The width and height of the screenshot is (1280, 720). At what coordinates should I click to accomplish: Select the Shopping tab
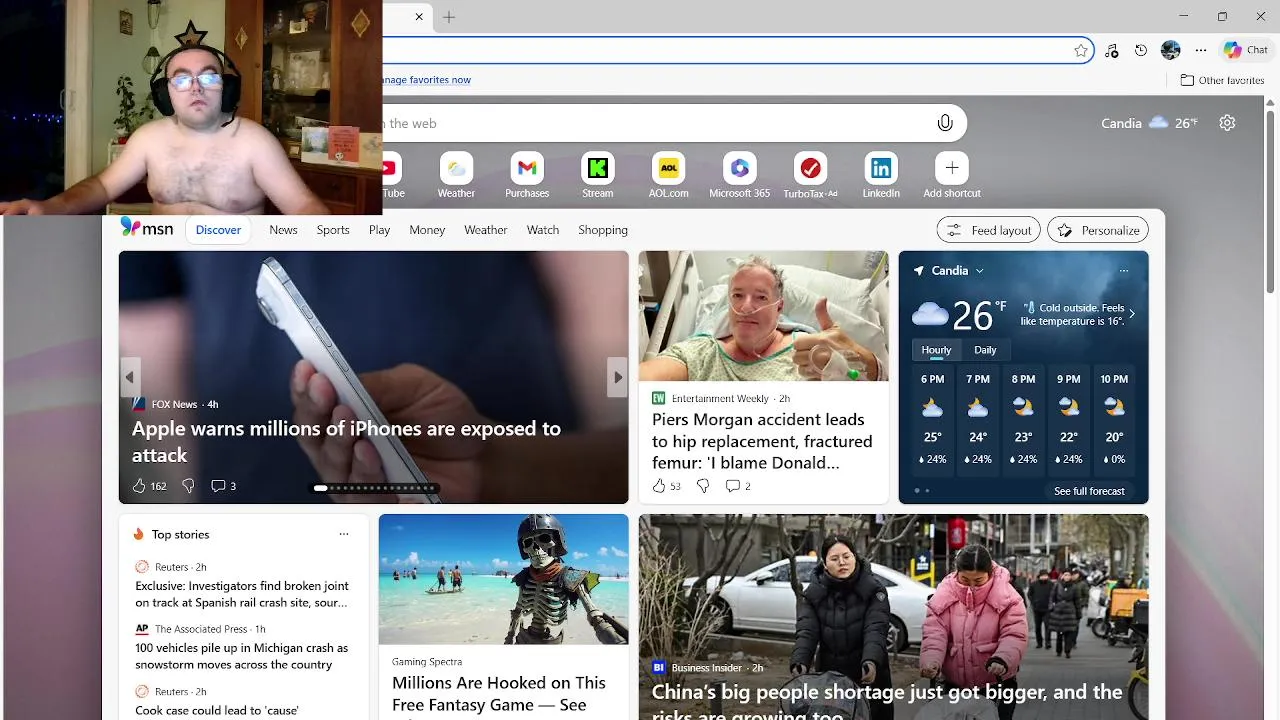603,230
